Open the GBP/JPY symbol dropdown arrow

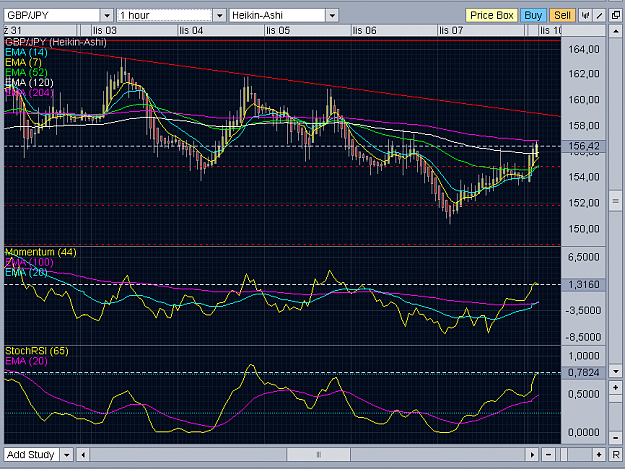pos(107,16)
